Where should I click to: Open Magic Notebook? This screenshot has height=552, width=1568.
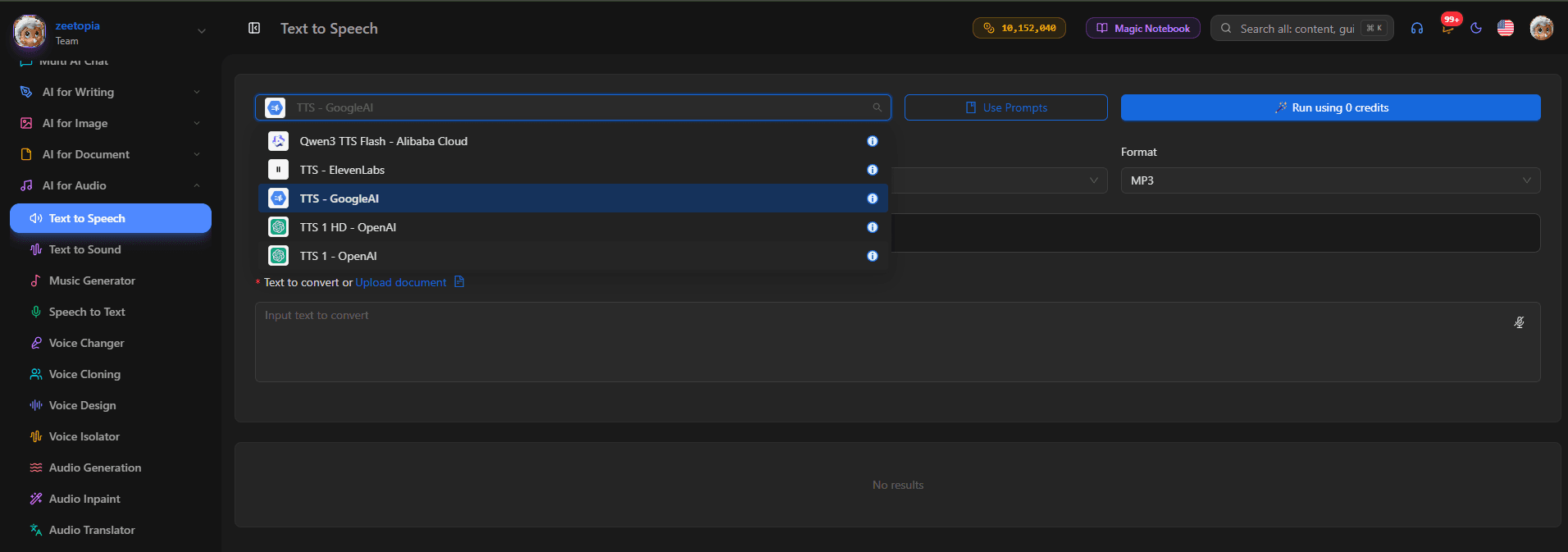(x=1143, y=28)
